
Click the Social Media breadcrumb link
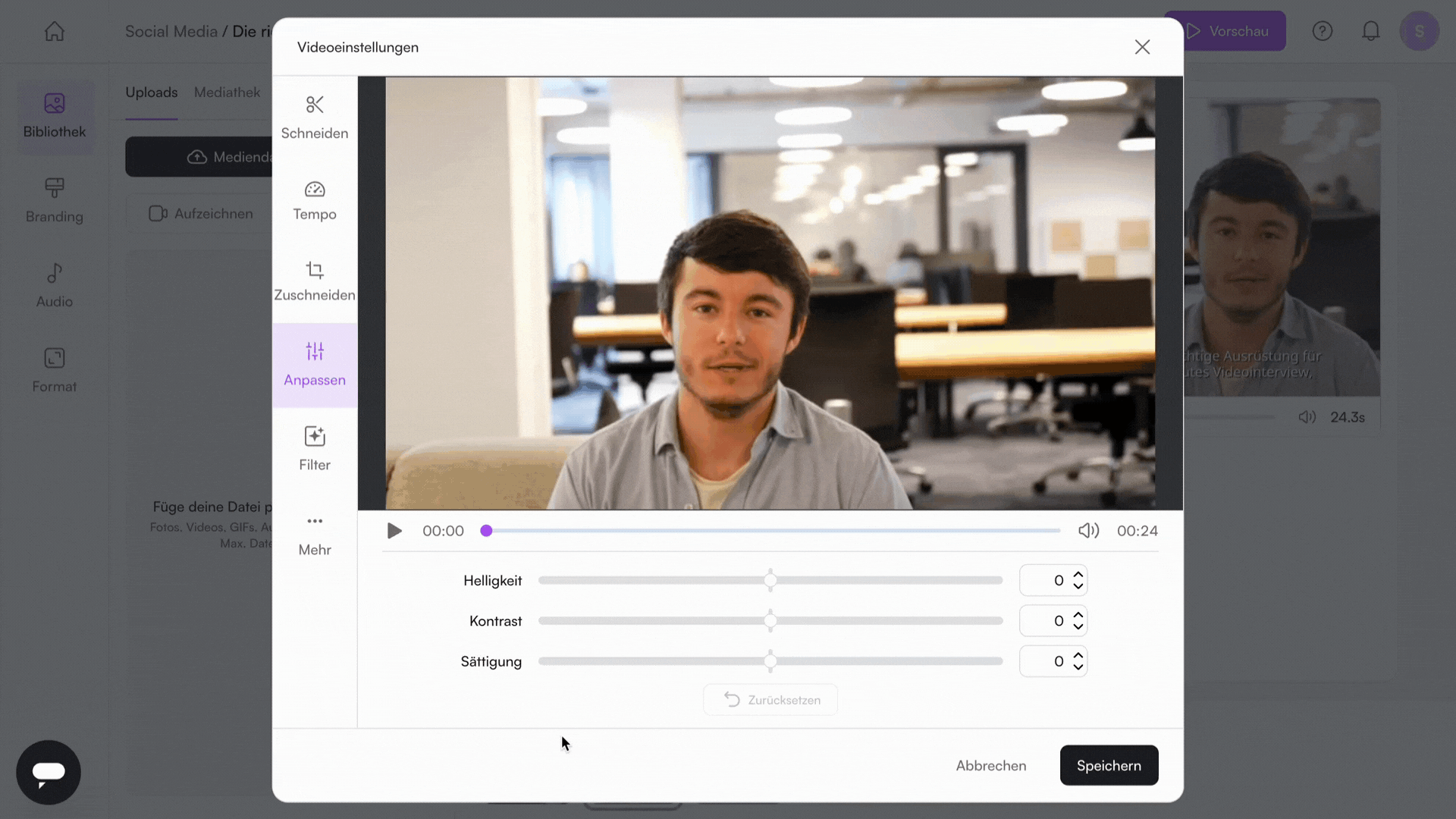[x=171, y=31]
